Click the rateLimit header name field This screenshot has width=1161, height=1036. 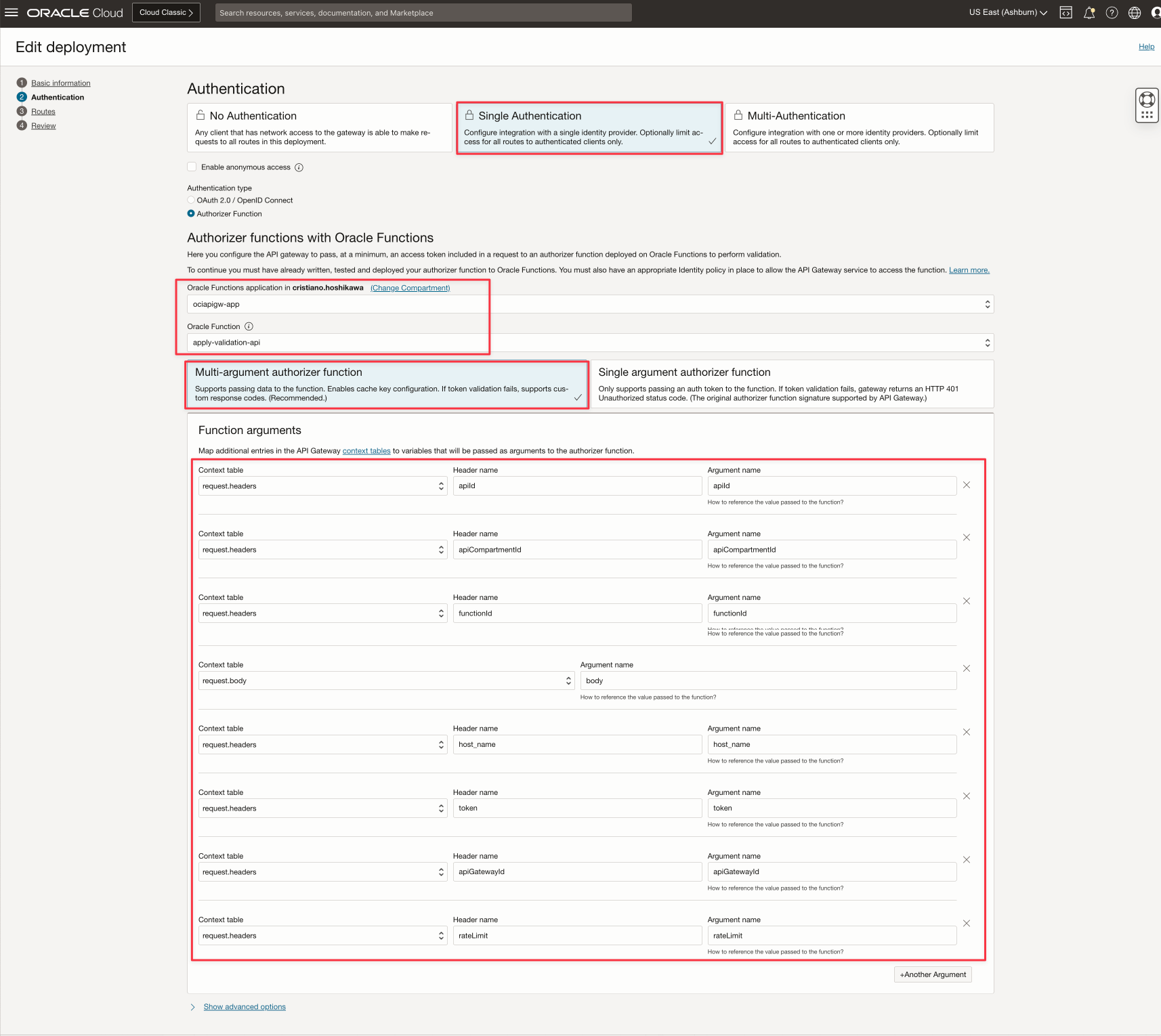click(577, 936)
